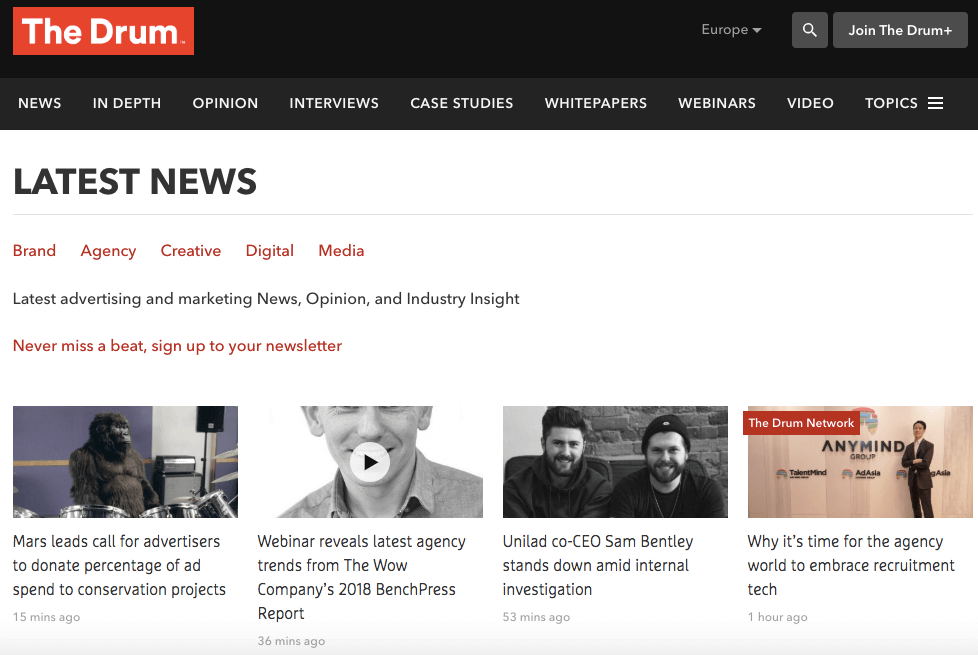
Task: Click Join The Drum+ button
Action: [x=900, y=30]
